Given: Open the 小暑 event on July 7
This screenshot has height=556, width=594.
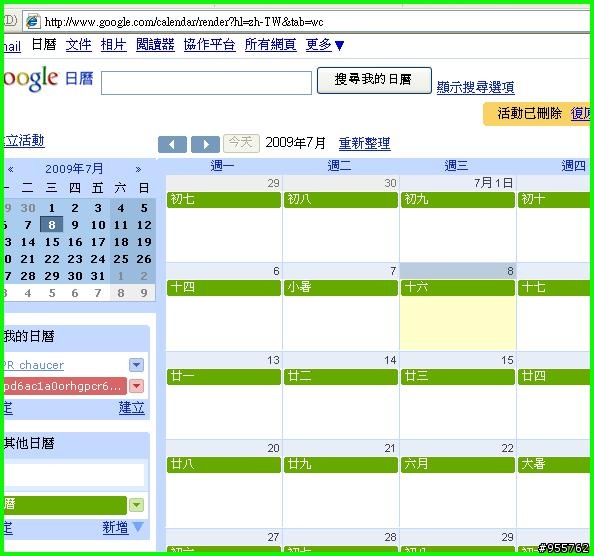Looking at the screenshot, I should pos(341,288).
